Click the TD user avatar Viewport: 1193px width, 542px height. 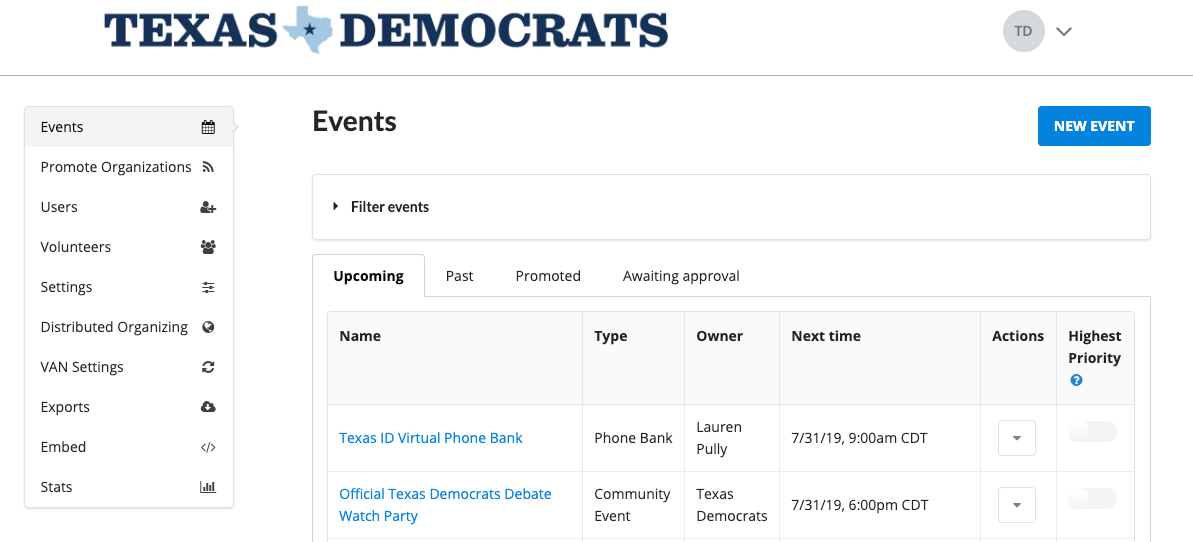coord(1023,31)
